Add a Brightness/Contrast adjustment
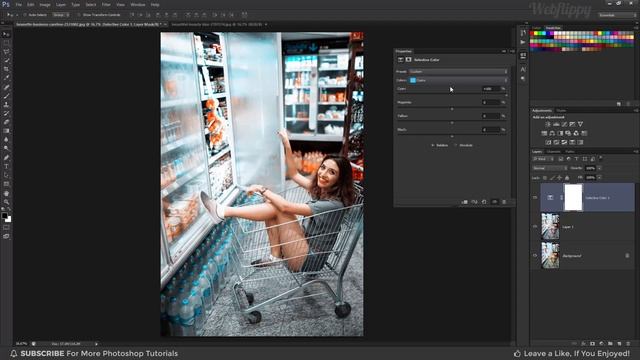 click(x=548, y=124)
